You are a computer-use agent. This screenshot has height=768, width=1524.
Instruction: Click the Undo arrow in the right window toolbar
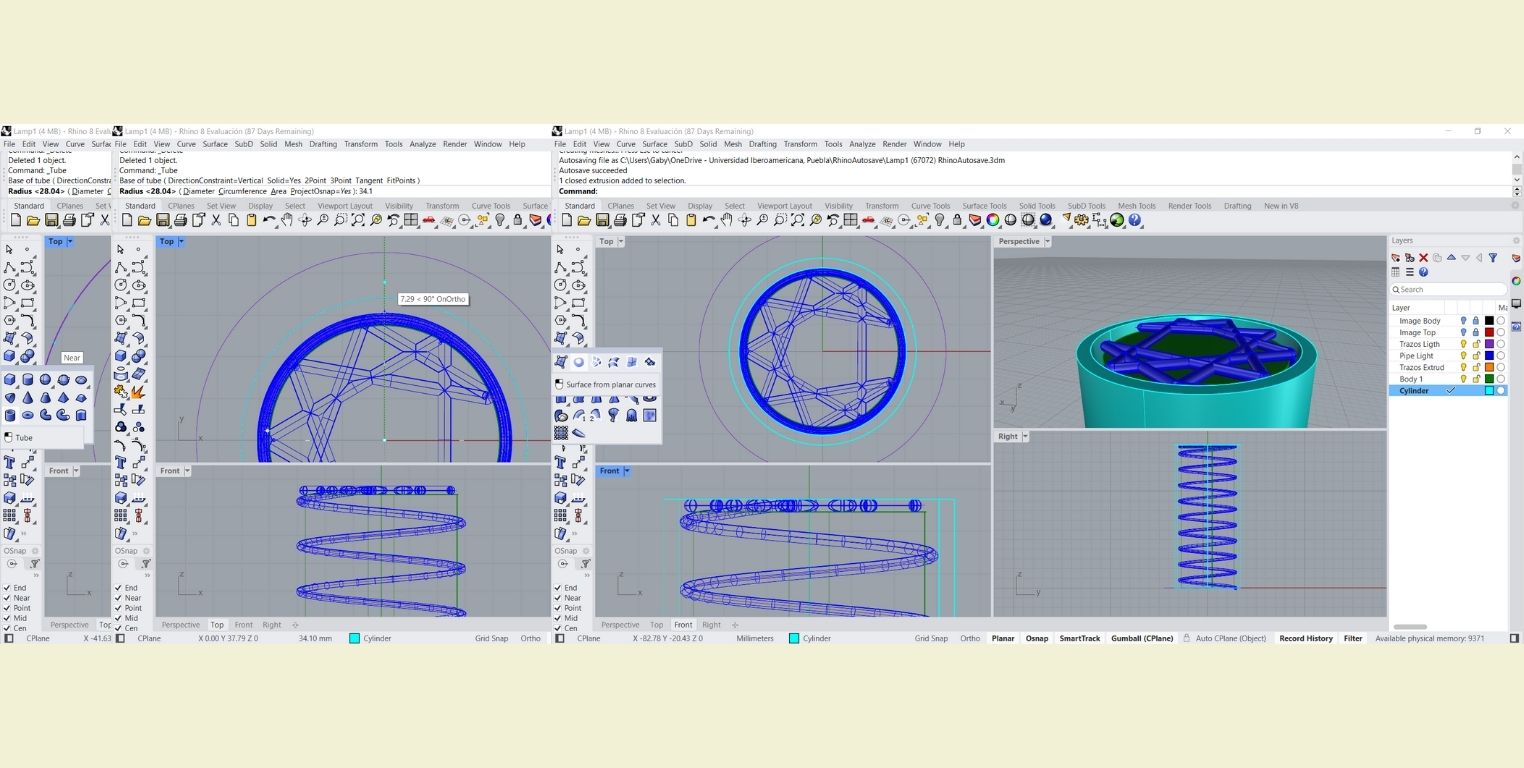709,220
